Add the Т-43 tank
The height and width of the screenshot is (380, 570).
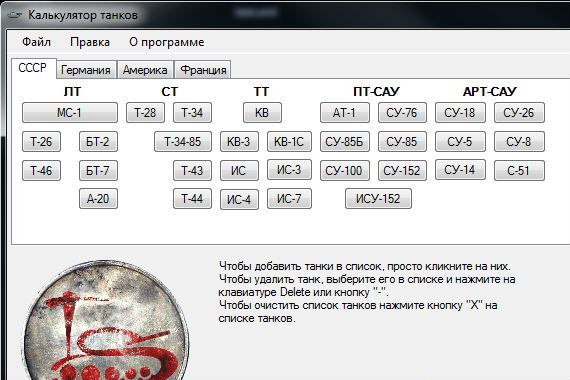pos(192,171)
